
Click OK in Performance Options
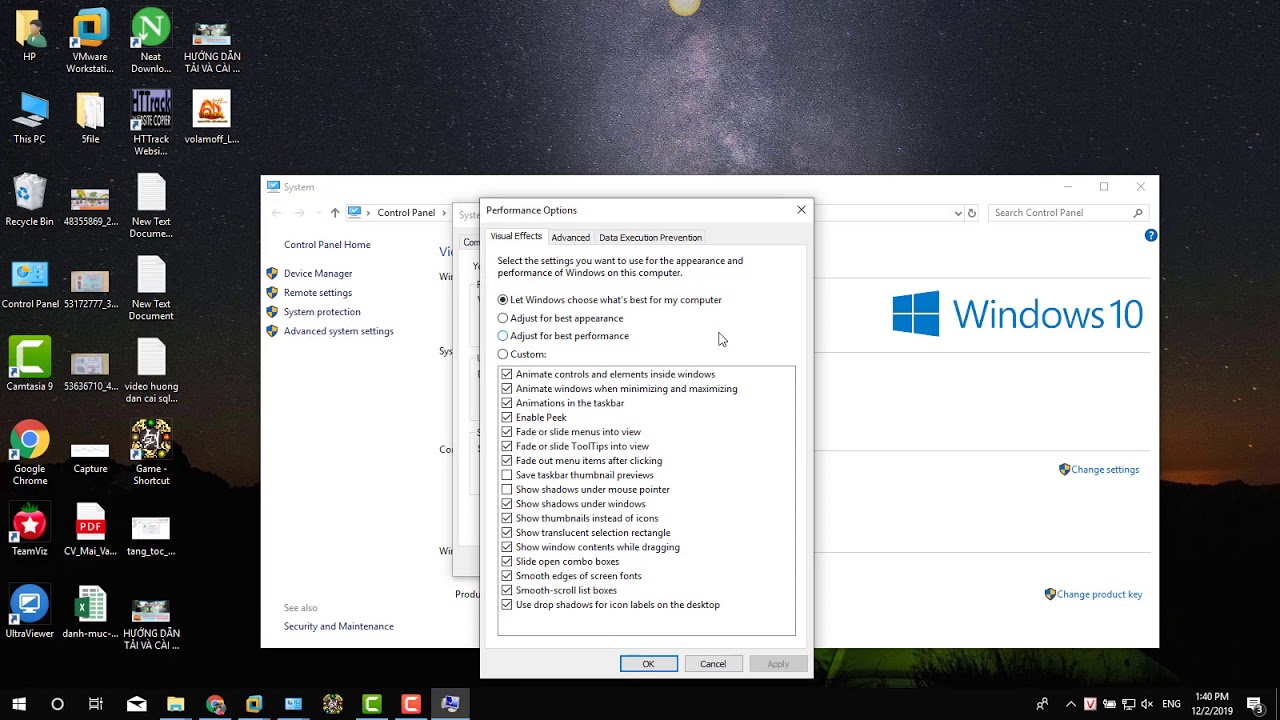[648, 664]
